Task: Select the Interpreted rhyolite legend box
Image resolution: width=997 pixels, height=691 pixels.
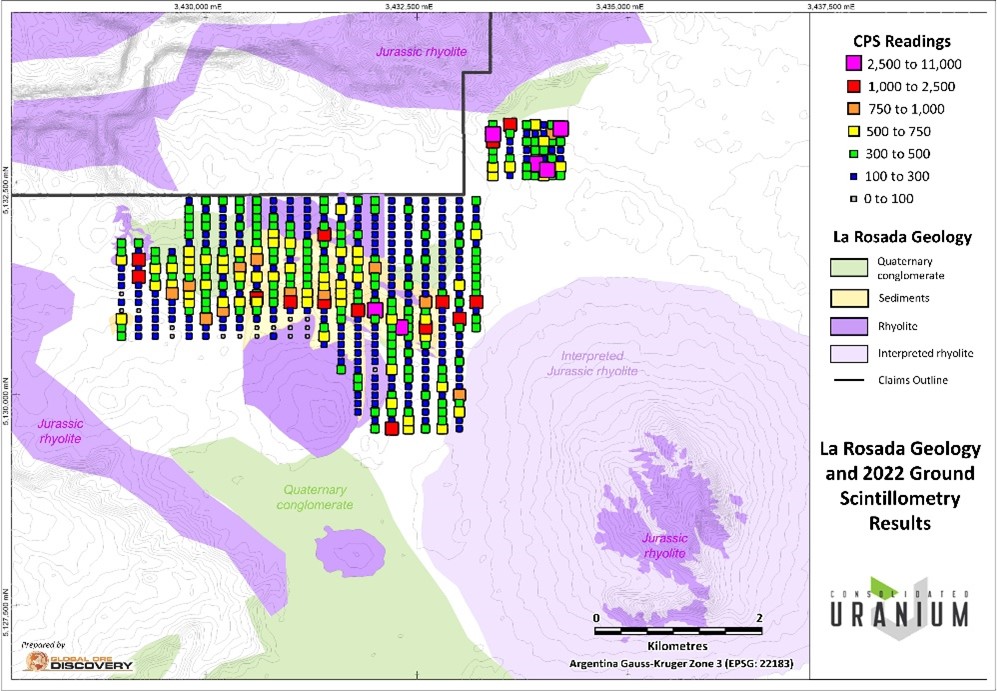Action: [849, 353]
